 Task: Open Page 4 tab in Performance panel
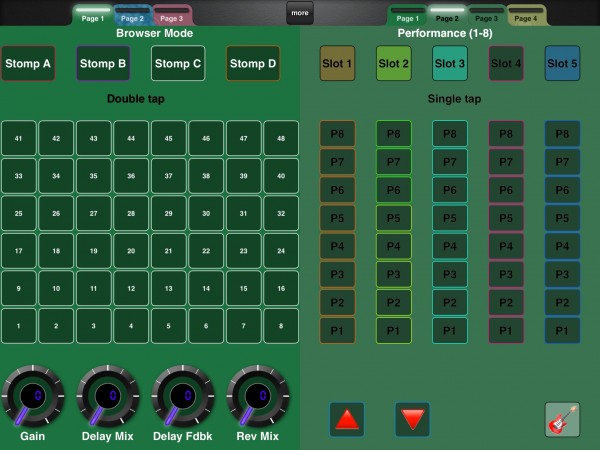[526, 15]
